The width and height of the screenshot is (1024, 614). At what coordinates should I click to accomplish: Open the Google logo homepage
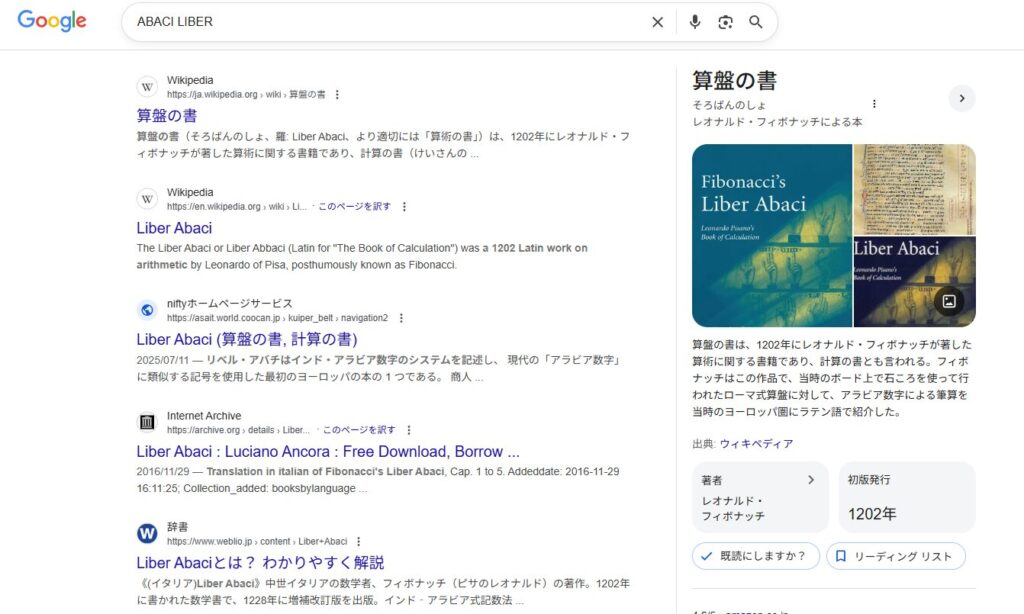(x=52, y=21)
